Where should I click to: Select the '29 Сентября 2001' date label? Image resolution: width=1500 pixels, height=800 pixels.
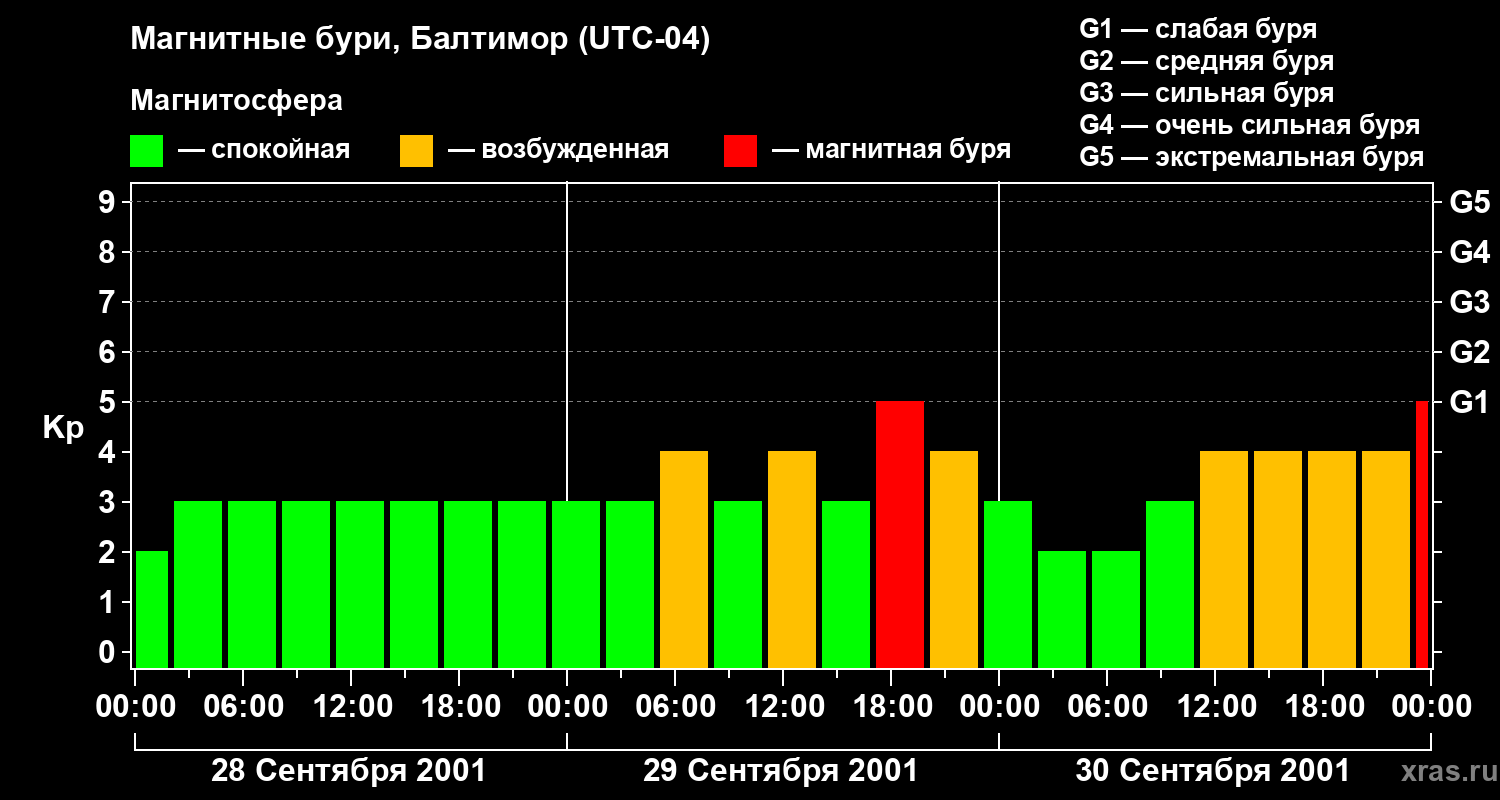coord(780,771)
